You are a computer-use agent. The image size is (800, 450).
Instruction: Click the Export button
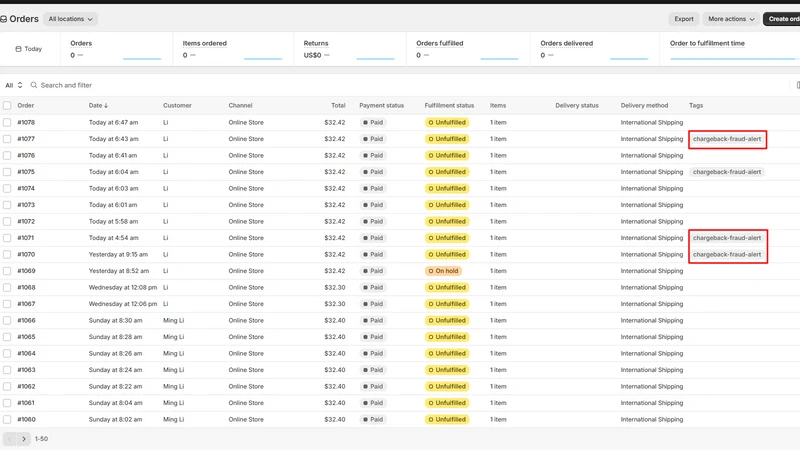pos(684,19)
